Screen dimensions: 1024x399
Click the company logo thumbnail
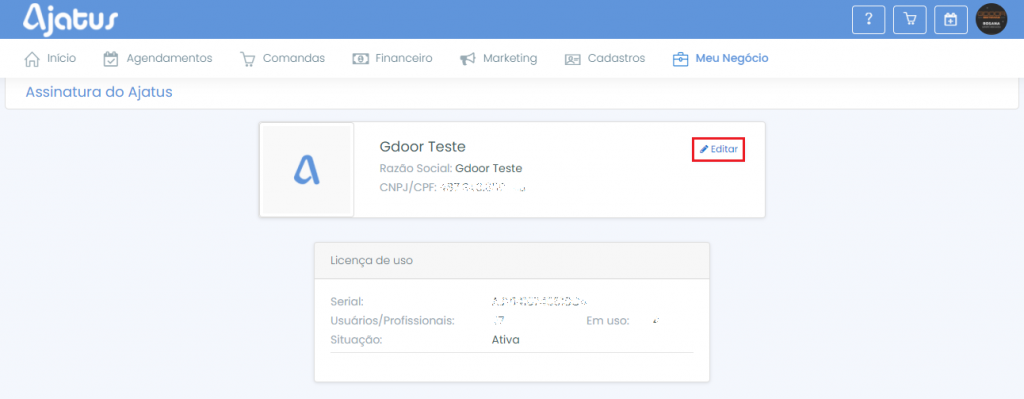[306, 170]
